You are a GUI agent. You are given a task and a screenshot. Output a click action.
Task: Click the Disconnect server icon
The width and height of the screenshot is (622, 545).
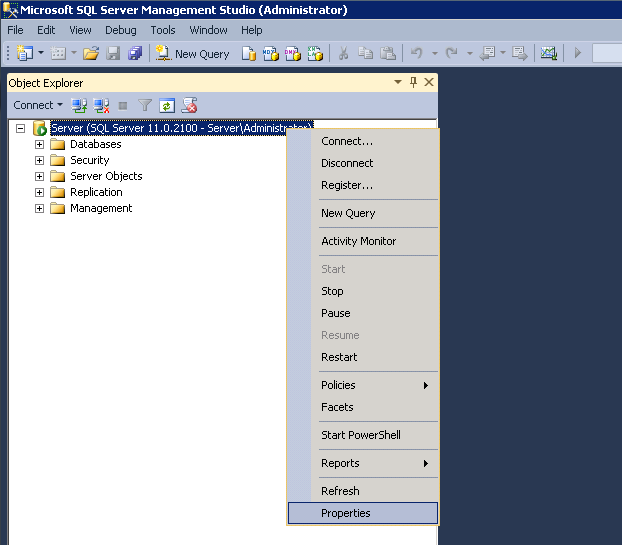coord(101,106)
